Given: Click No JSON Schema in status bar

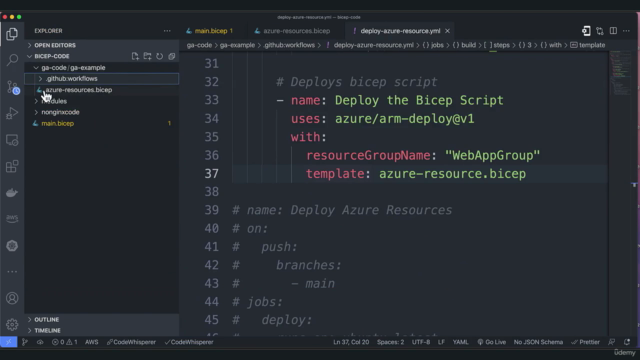Looking at the screenshot, I should (x=538, y=342).
